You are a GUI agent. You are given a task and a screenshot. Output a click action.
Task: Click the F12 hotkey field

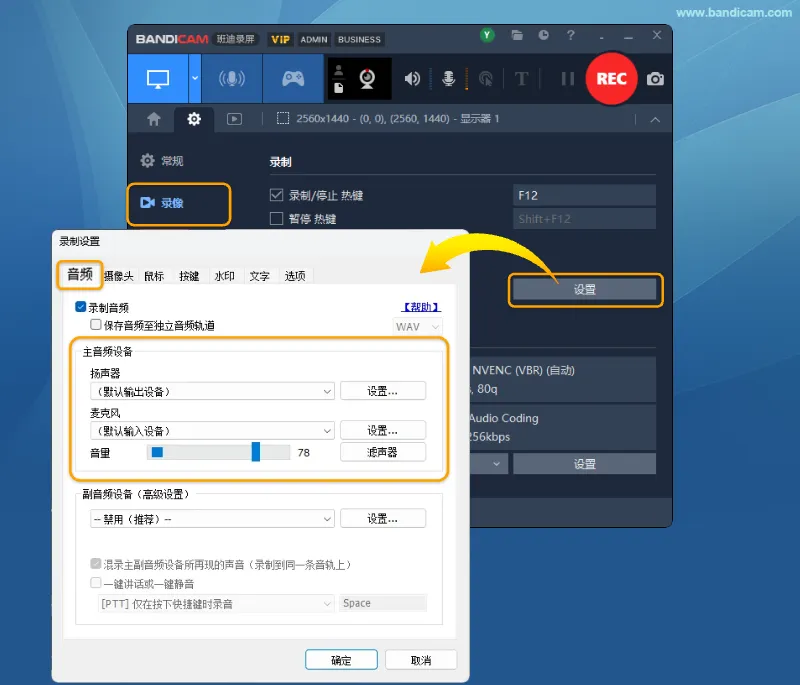[x=584, y=195]
